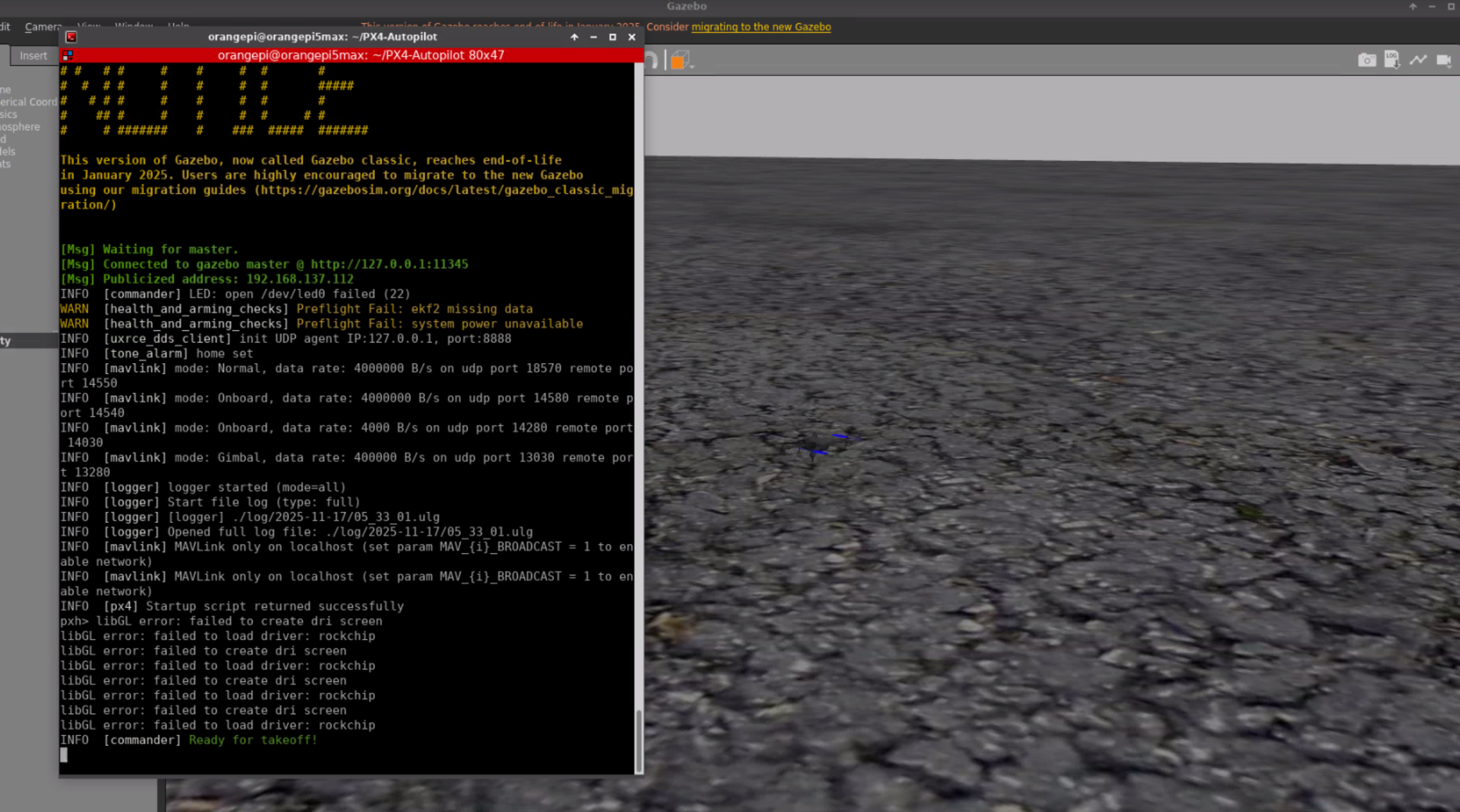Click the terminal's always-on-top arrow button
1460x812 pixels.
tap(574, 37)
